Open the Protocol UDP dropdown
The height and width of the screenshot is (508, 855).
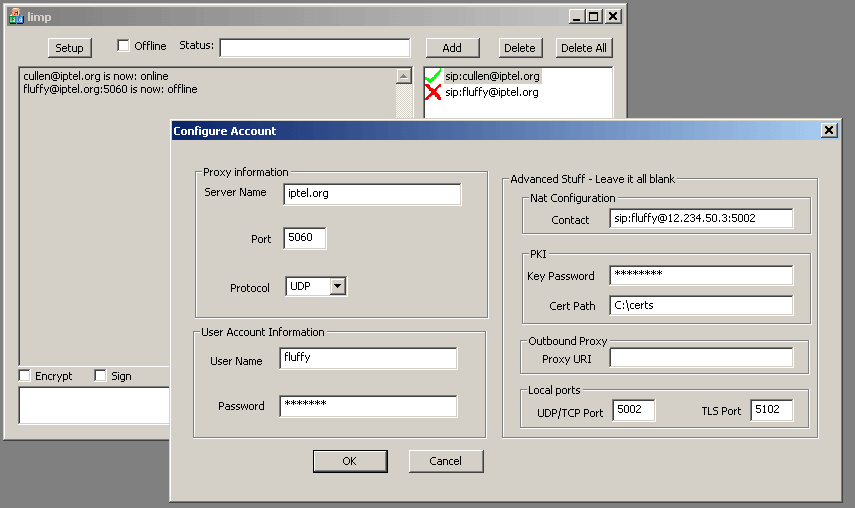click(338, 286)
